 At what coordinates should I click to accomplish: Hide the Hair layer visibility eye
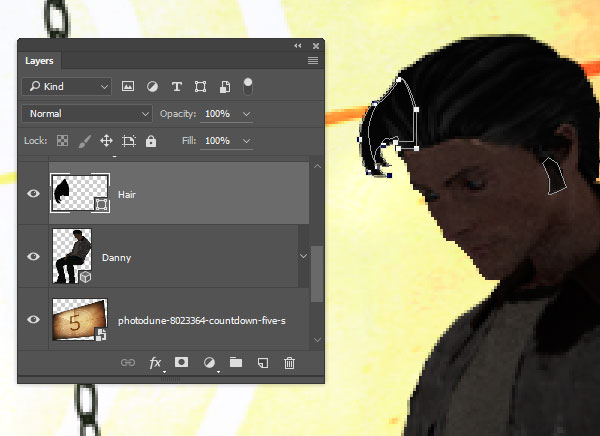(x=33, y=194)
